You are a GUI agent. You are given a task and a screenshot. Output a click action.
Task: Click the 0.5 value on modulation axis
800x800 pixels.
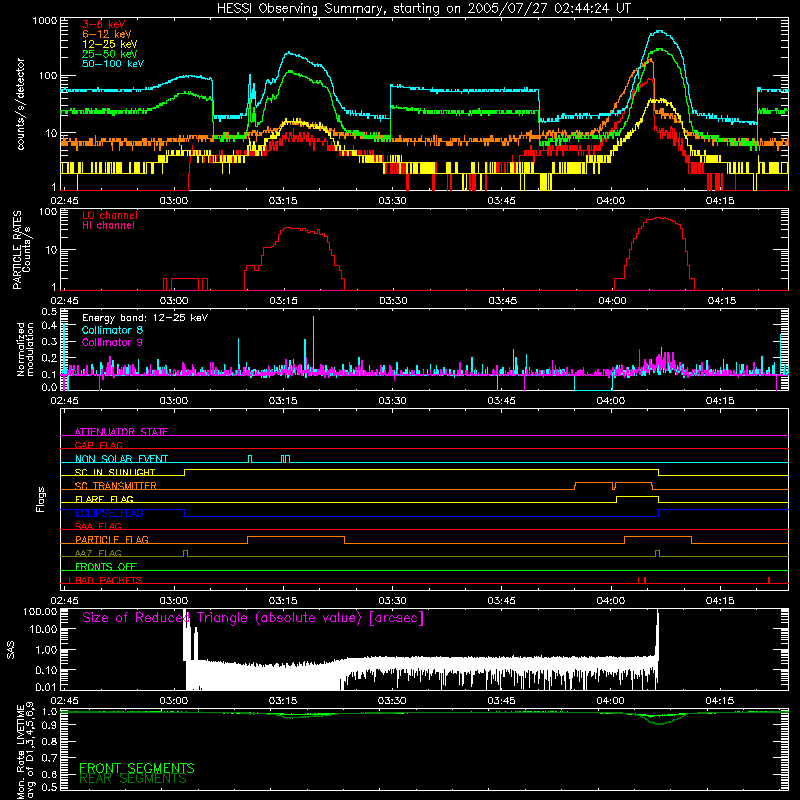49,312
